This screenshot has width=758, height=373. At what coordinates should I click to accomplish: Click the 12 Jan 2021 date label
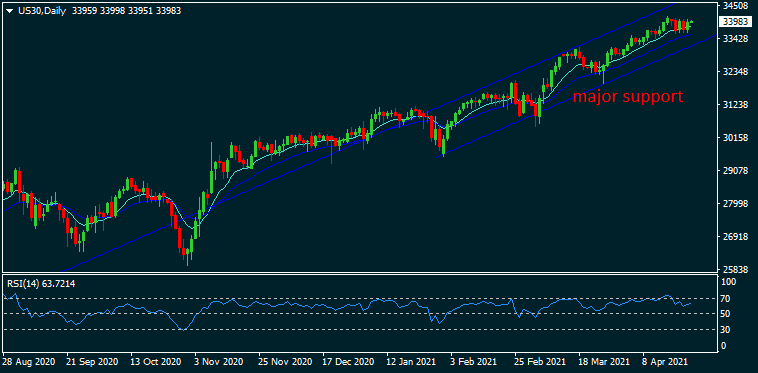411,361
